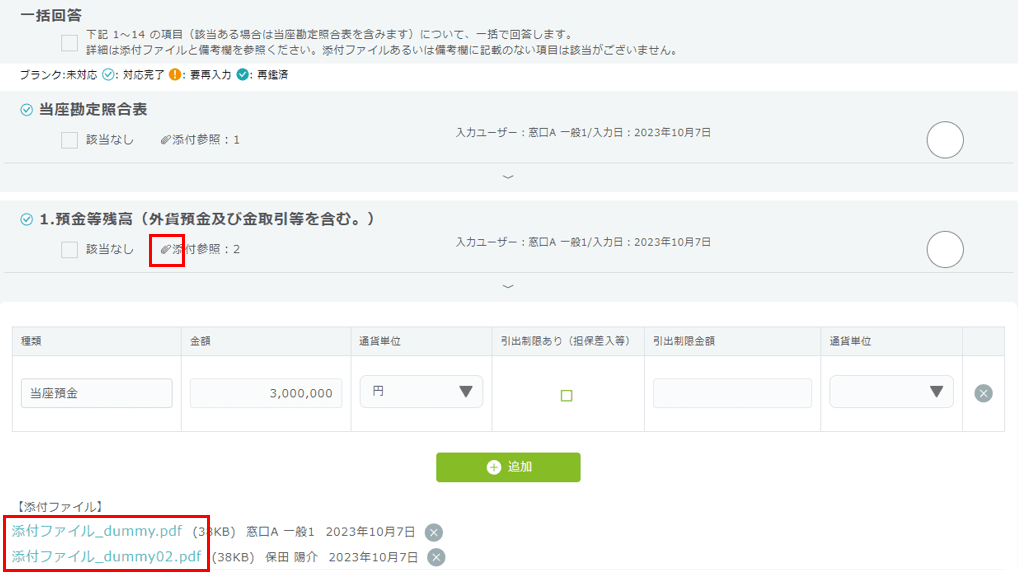Click the round status button in 当座勘定照合表 section
The width and height of the screenshot is (1018, 576).
pyautogui.click(x=945, y=140)
